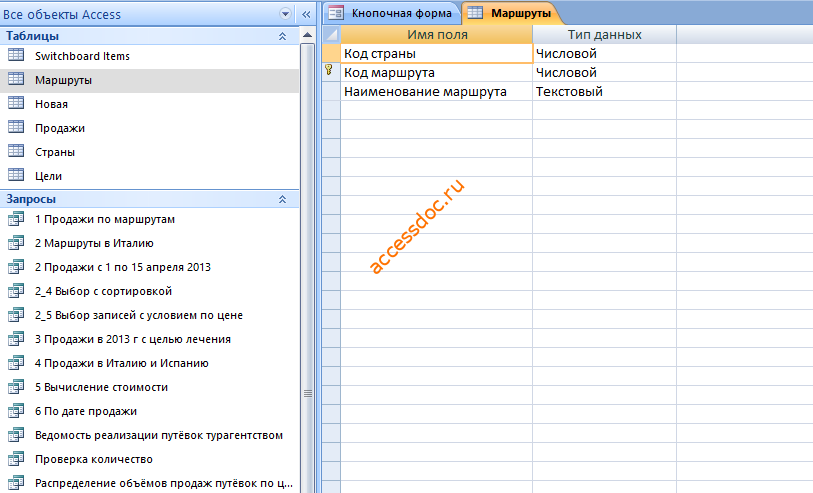Click the Switchboard Items table icon

point(16,55)
